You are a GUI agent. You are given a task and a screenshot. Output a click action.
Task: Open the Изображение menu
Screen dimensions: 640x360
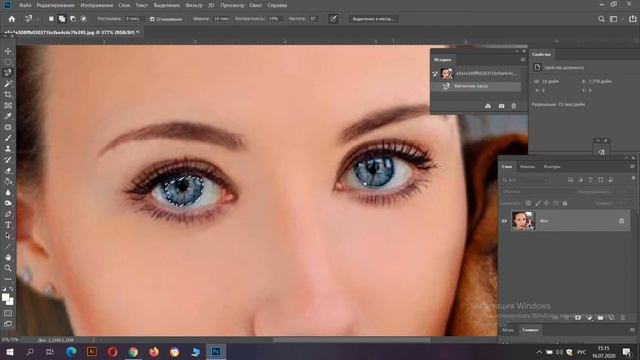pyautogui.click(x=97, y=5)
